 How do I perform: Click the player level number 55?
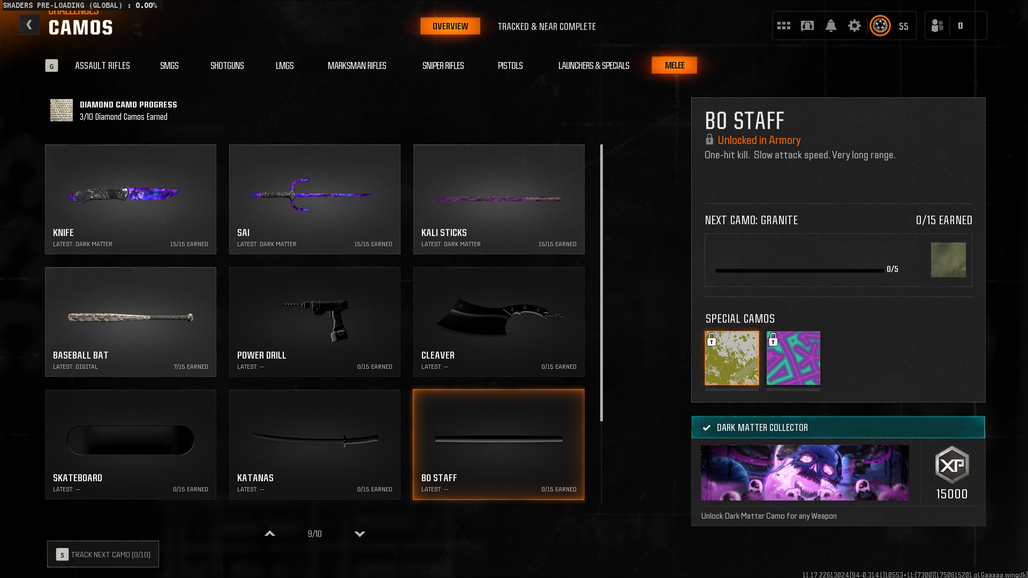tap(903, 26)
